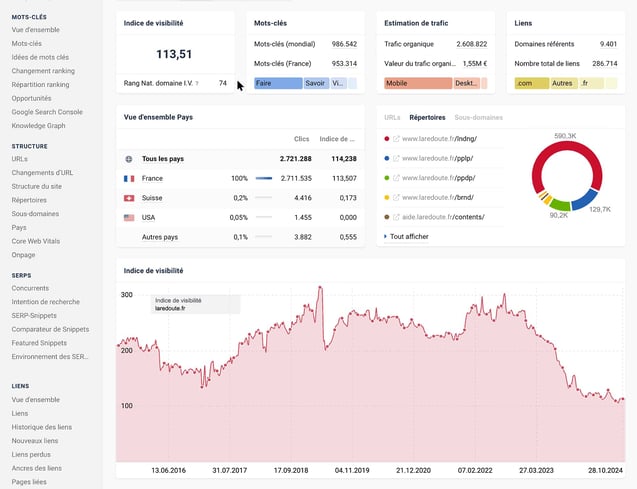Image resolution: width=637 pixels, height=489 pixels.
Task: Open Environnement des SER... in sidebar
Action: click(50, 357)
